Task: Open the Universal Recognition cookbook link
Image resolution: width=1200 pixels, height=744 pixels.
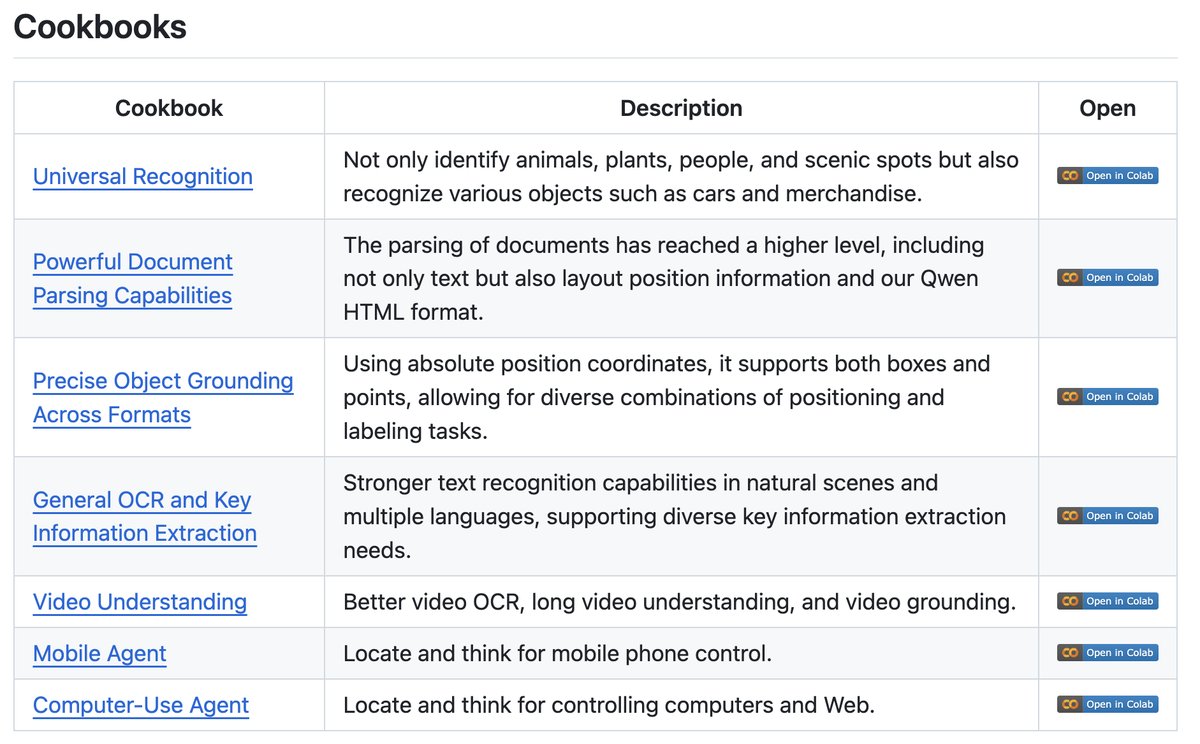Action: [x=143, y=177]
